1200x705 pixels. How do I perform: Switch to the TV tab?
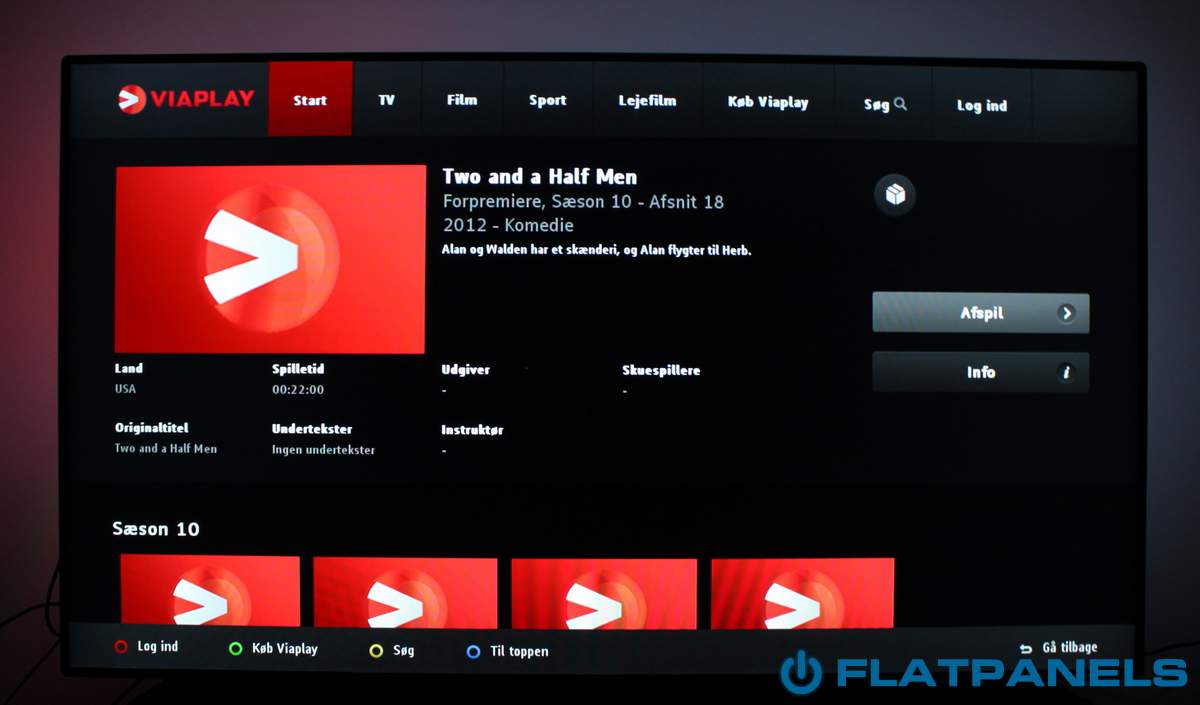point(387,100)
